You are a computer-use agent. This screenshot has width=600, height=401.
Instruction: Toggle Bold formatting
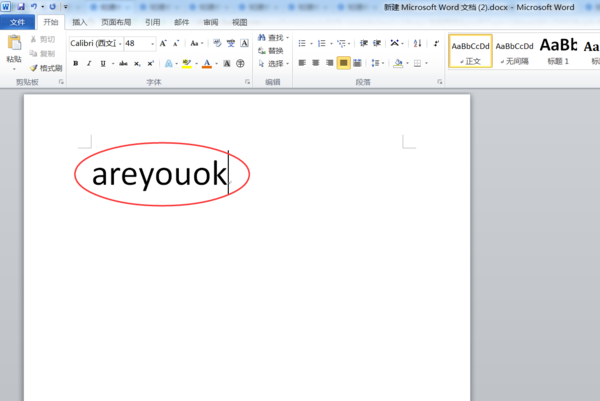coord(75,63)
